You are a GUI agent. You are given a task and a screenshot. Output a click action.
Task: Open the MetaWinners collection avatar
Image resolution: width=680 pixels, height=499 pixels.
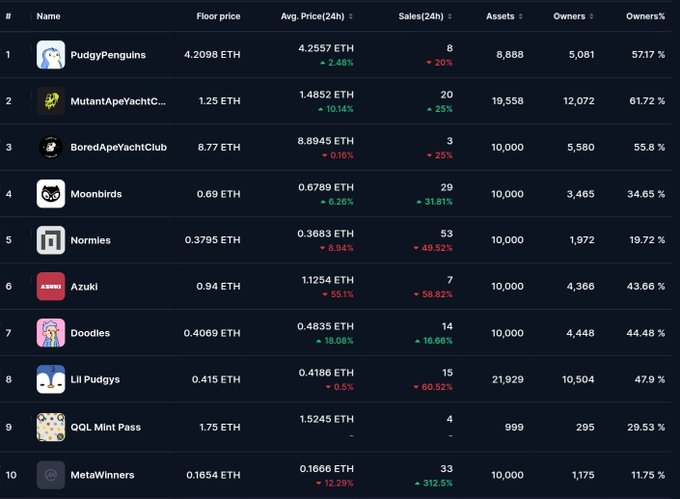tap(51, 475)
